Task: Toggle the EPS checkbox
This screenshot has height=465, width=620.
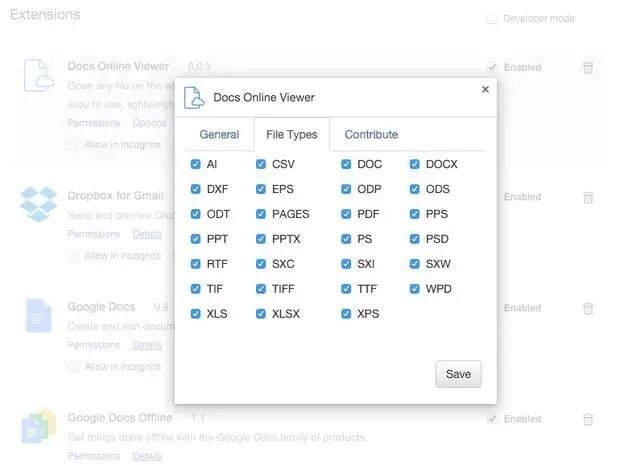Action: (x=261, y=189)
